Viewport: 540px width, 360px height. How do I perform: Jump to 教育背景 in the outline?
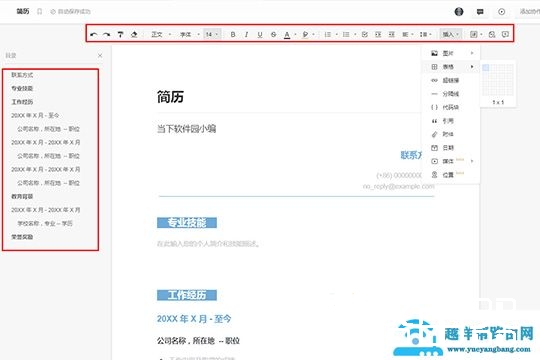22,196
